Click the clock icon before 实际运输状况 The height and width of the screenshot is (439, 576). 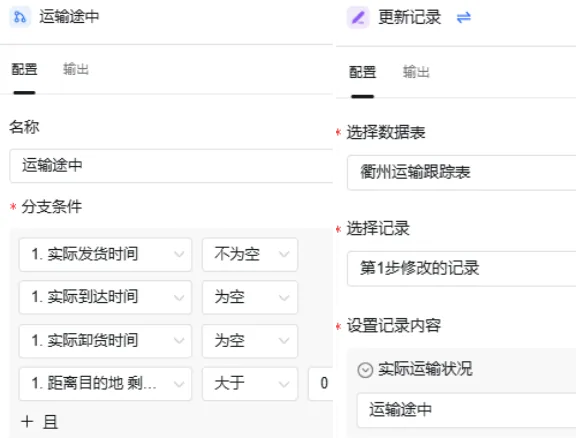(365, 370)
